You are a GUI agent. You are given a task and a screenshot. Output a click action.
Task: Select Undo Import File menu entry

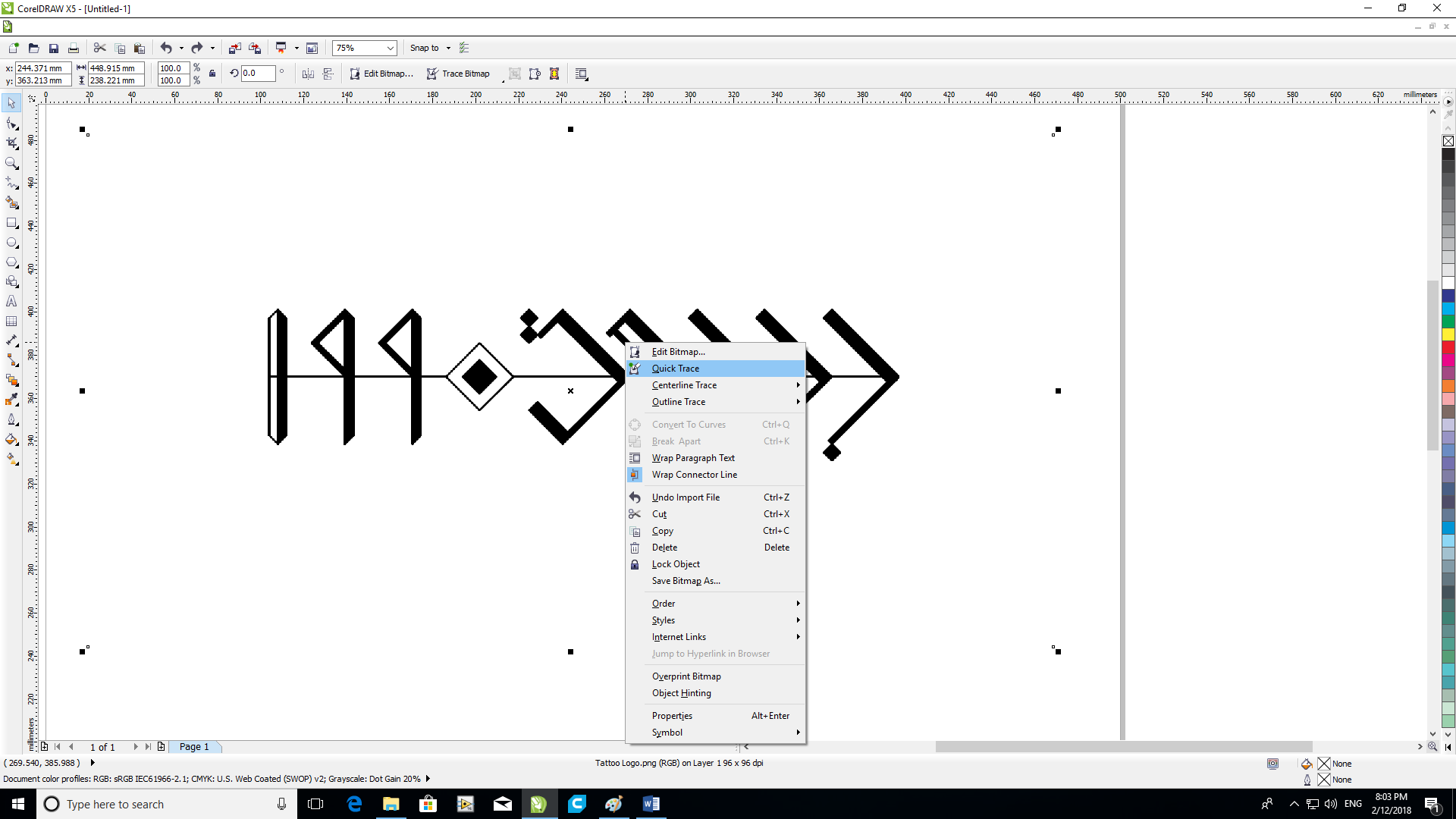715,497
